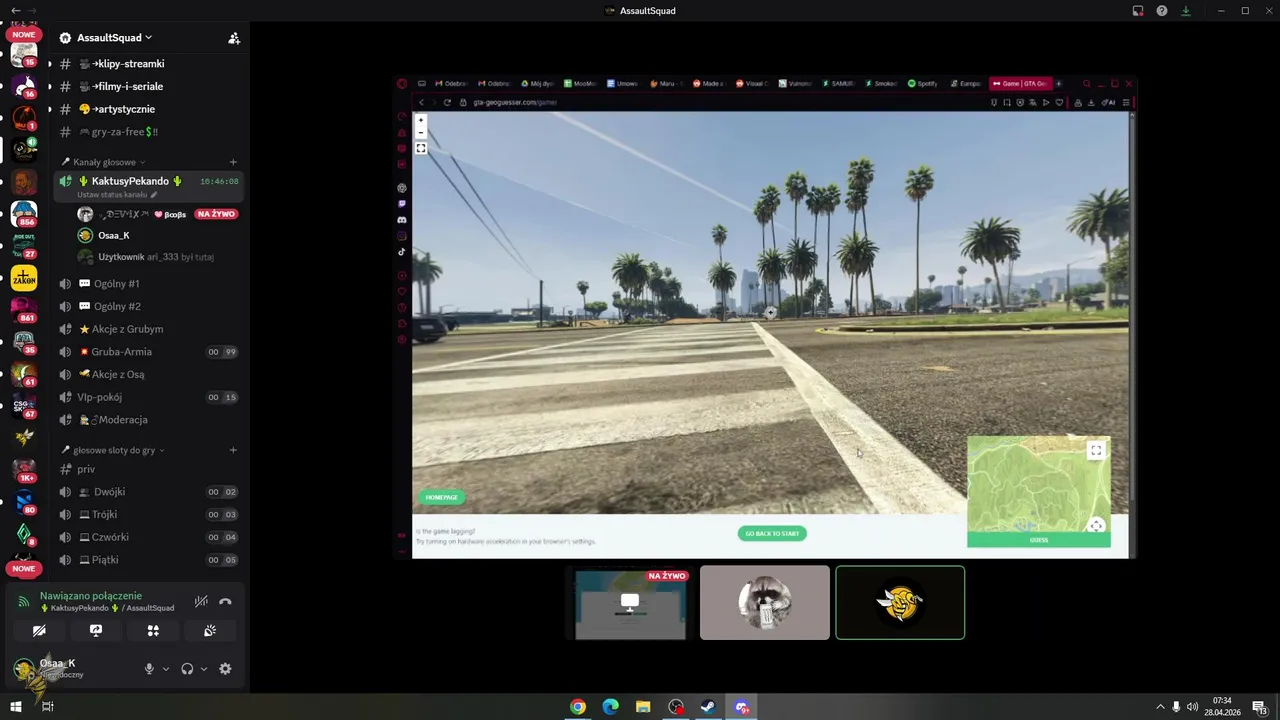Select the raccoon avatar participant tile

(765, 602)
